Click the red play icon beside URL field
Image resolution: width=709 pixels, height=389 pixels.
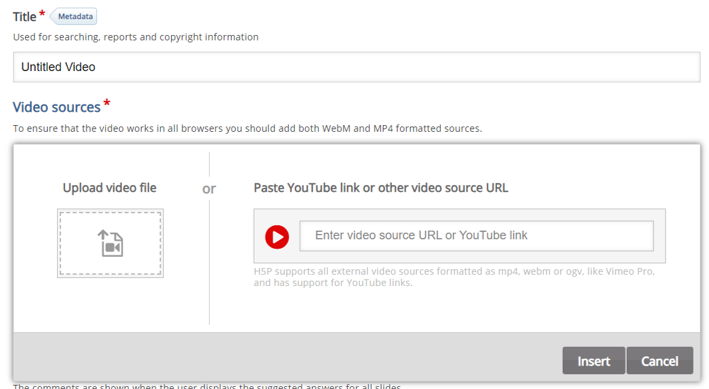click(x=277, y=237)
